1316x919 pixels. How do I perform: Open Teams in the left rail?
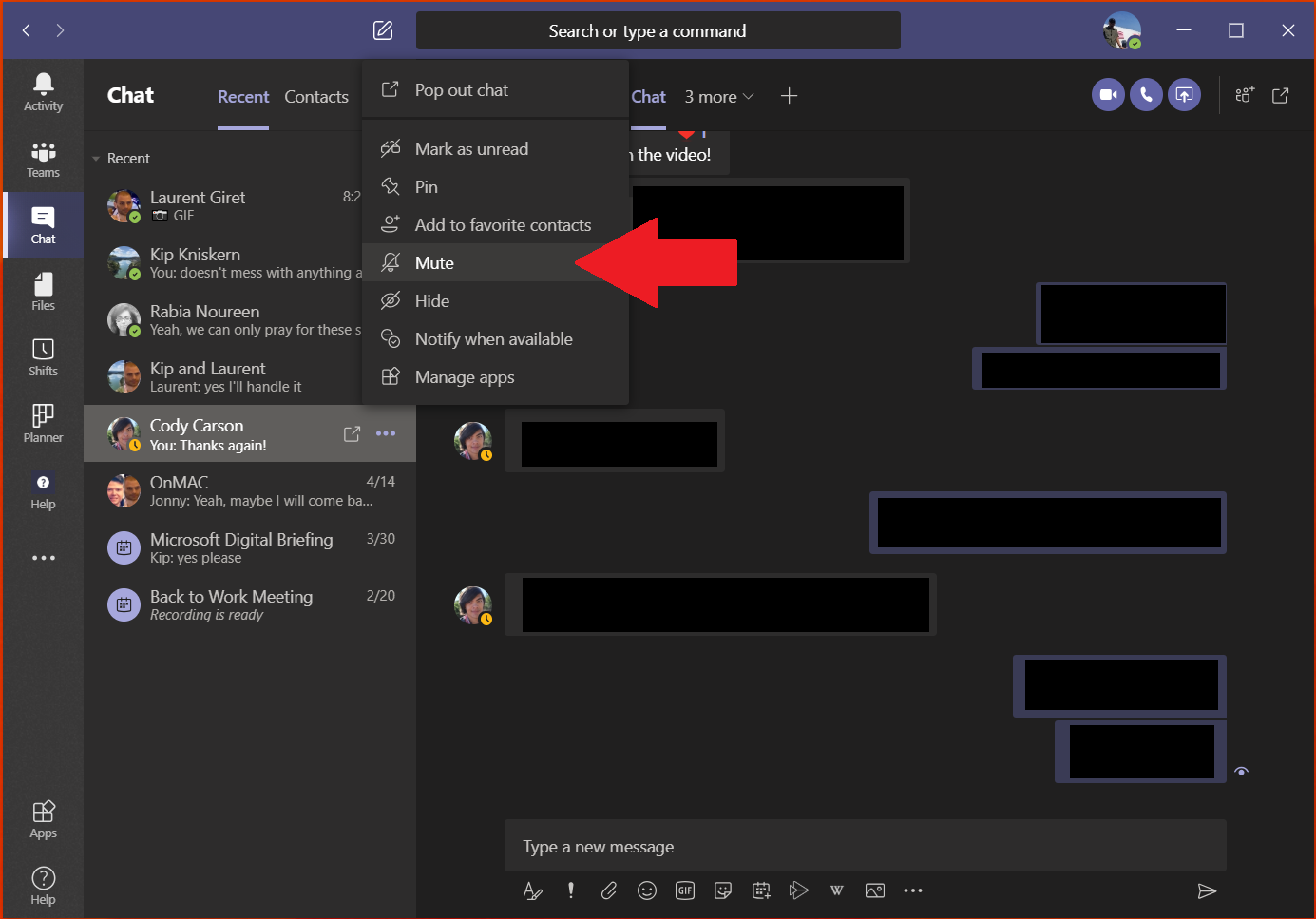coord(43,159)
